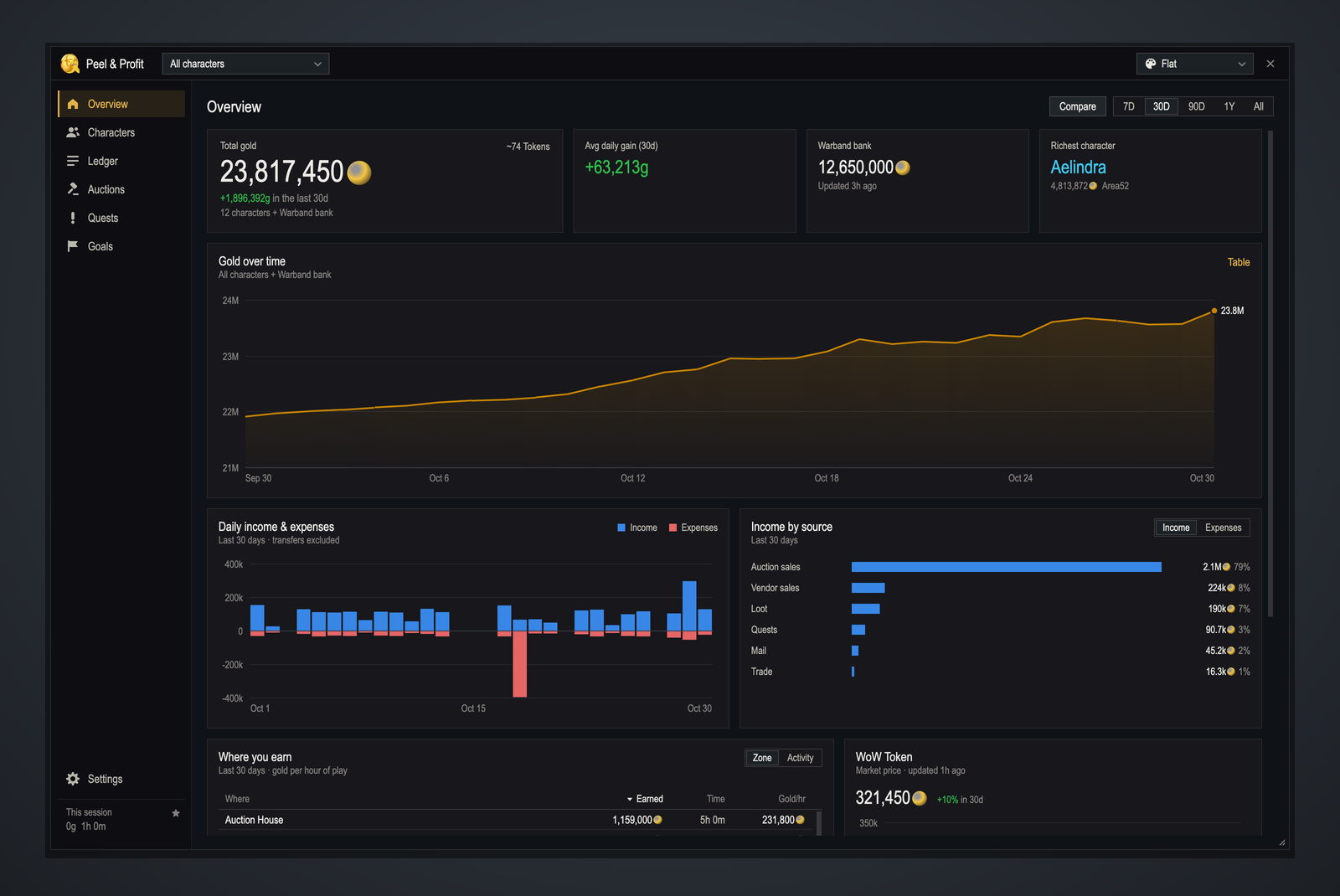Click the ~74 Tokens text
This screenshot has height=896, width=1340.
click(528, 147)
